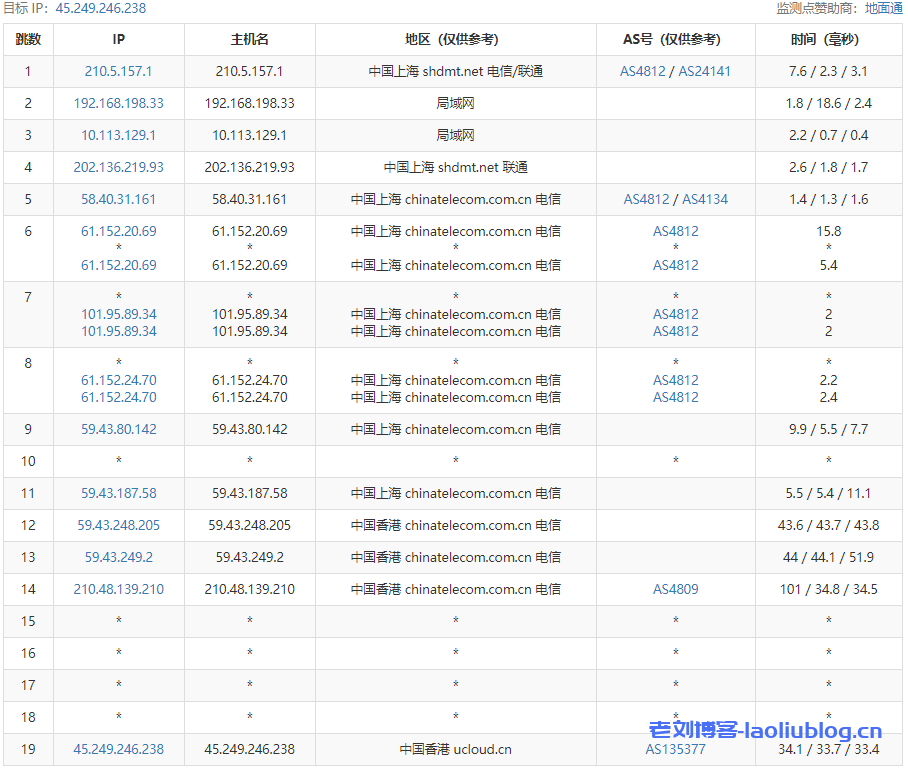Click blue IP link 210.48.139.210 in hop 14
Viewport: 908px width, 768px height.
118,589
